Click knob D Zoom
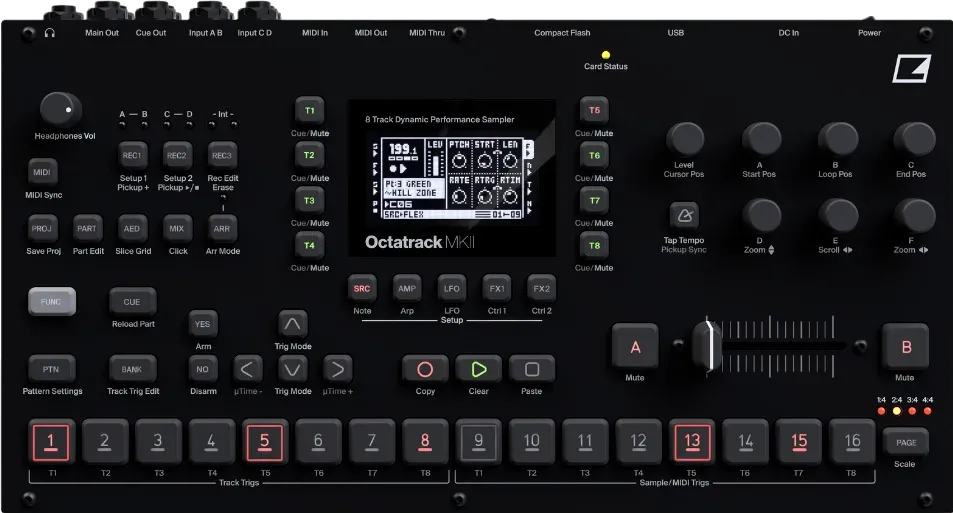Screen dimensions: 953x513 click(x=761, y=216)
